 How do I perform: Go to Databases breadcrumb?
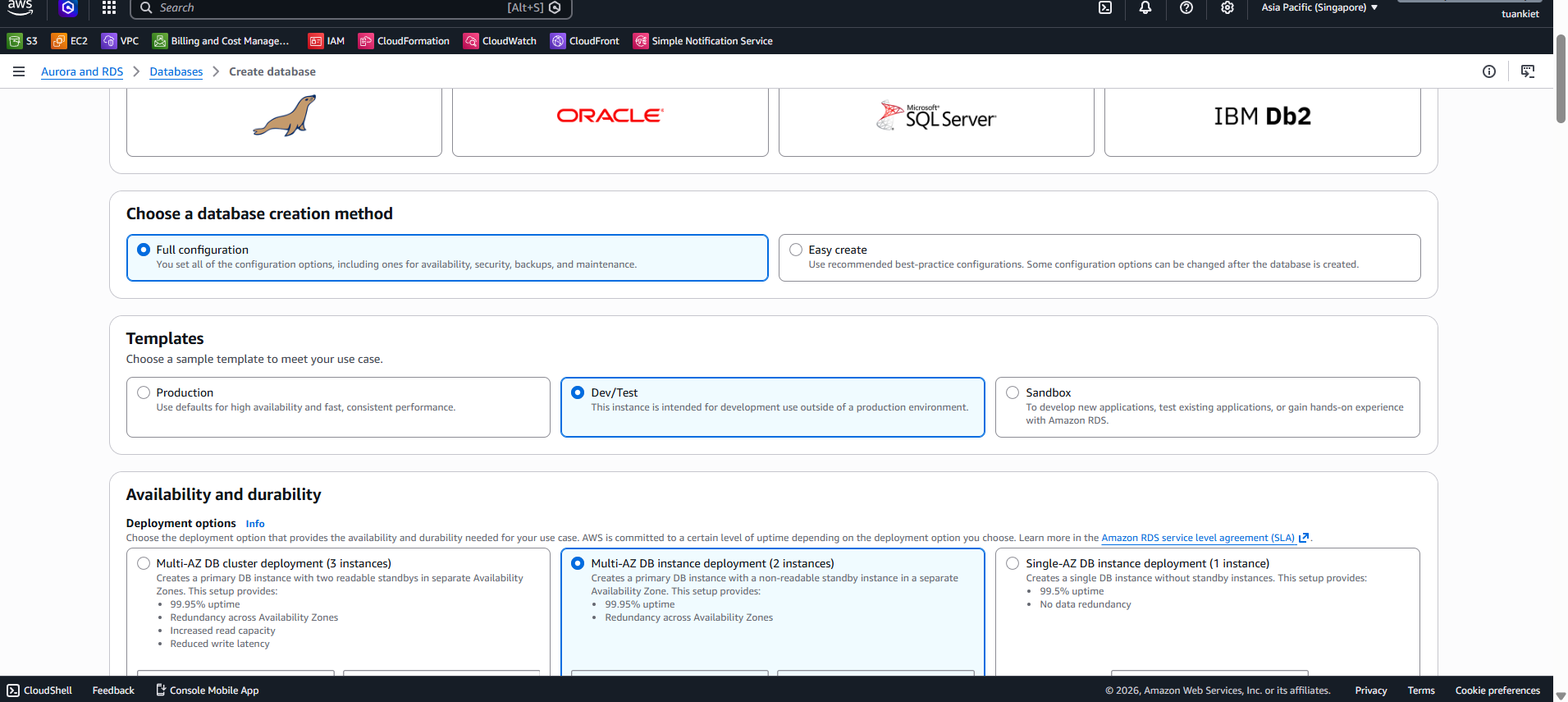(176, 72)
